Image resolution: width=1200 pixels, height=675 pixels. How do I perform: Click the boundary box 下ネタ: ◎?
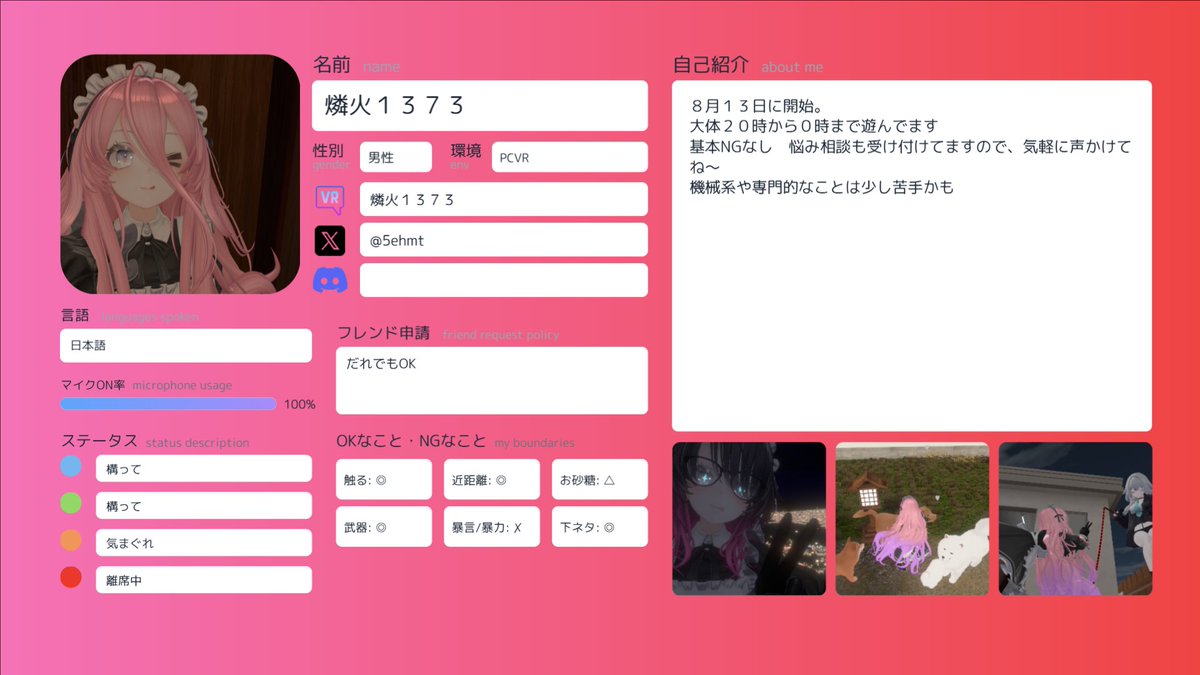(600, 527)
